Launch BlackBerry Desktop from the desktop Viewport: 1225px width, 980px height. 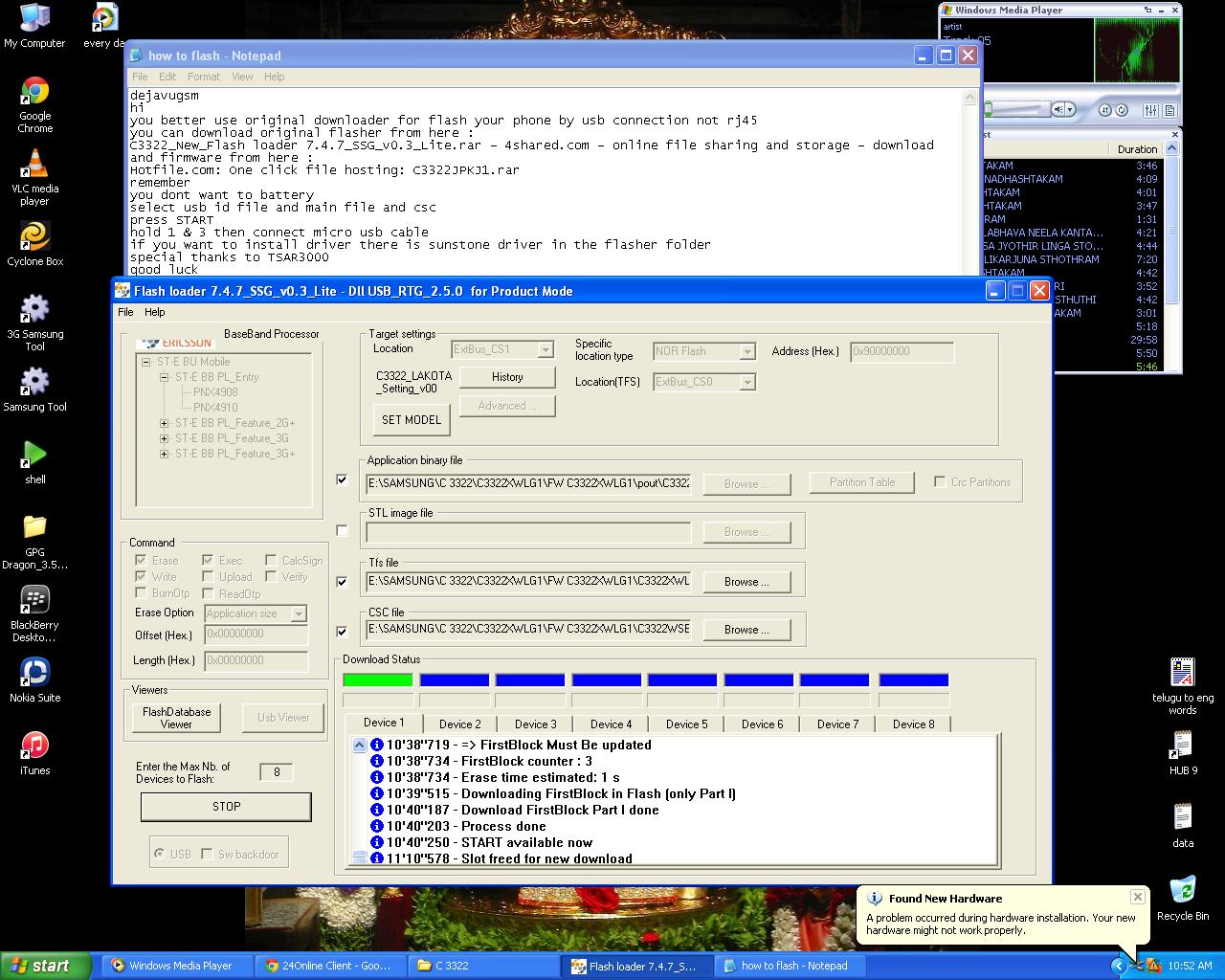click(x=35, y=614)
